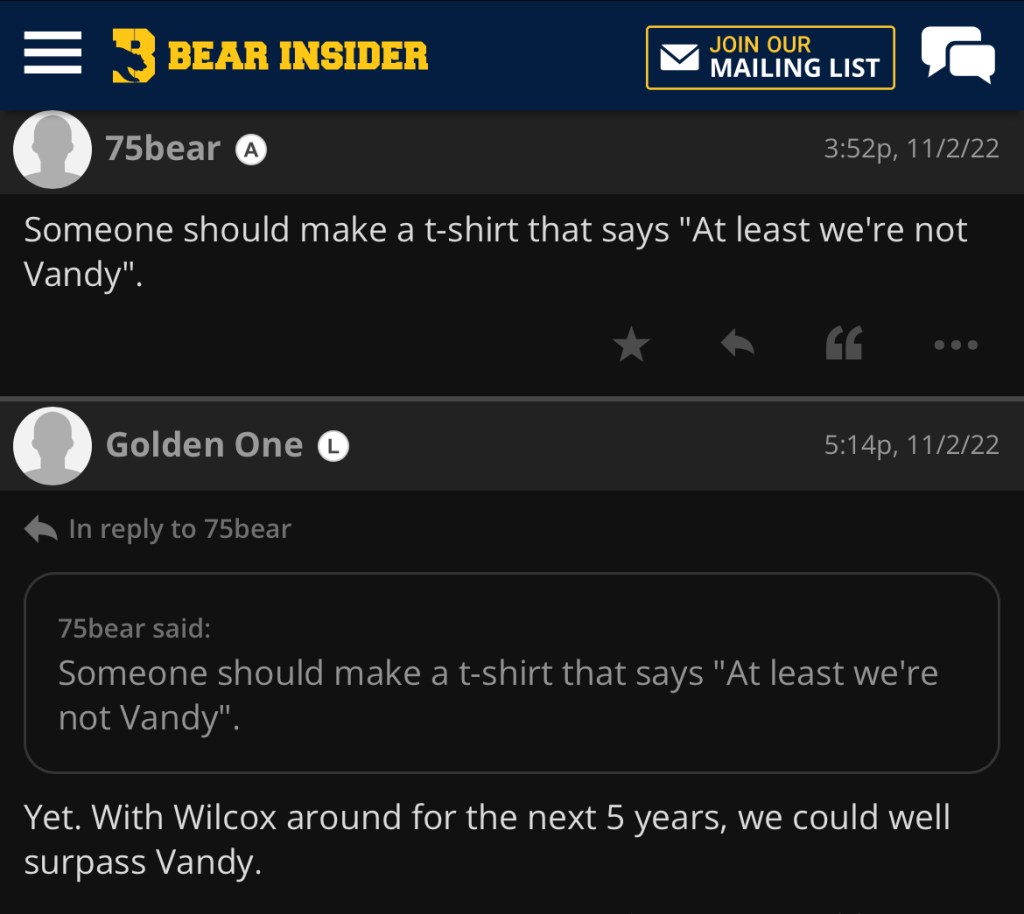Viewport: 1024px width, 914px height.
Task: Click the Bear Insider logo
Action: [134, 55]
